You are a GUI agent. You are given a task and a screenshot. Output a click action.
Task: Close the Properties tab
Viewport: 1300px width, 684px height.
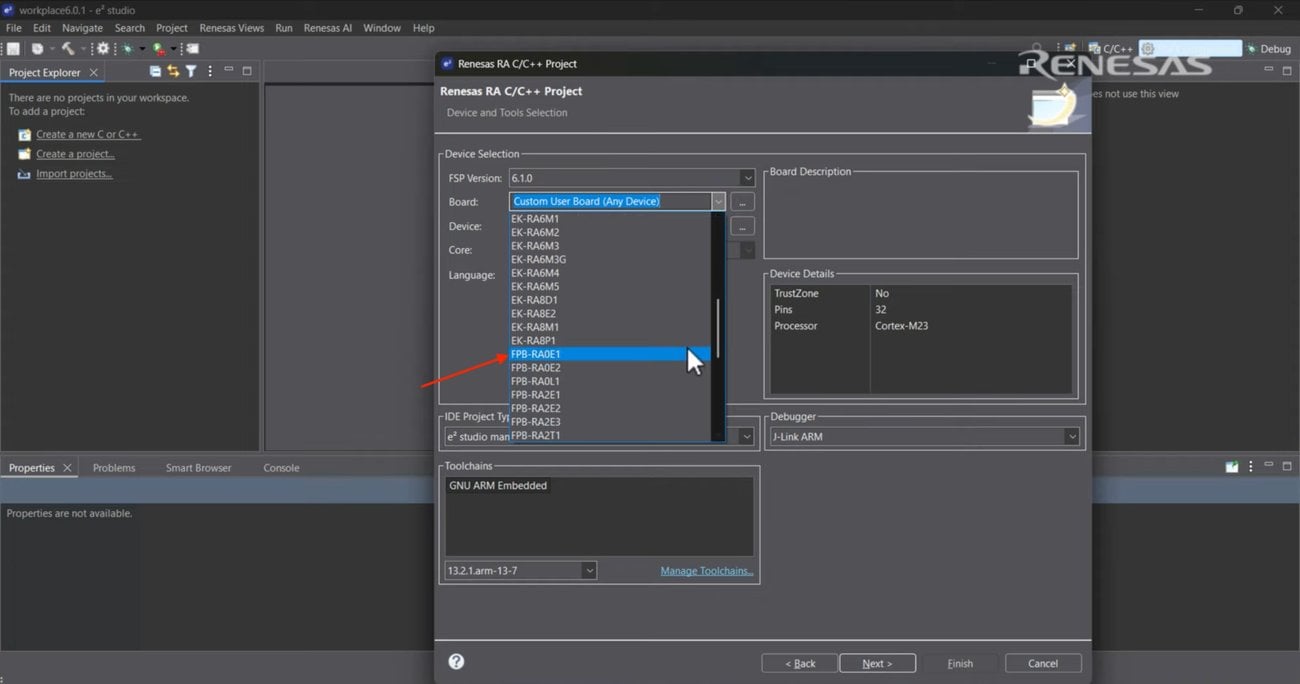point(67,467)
